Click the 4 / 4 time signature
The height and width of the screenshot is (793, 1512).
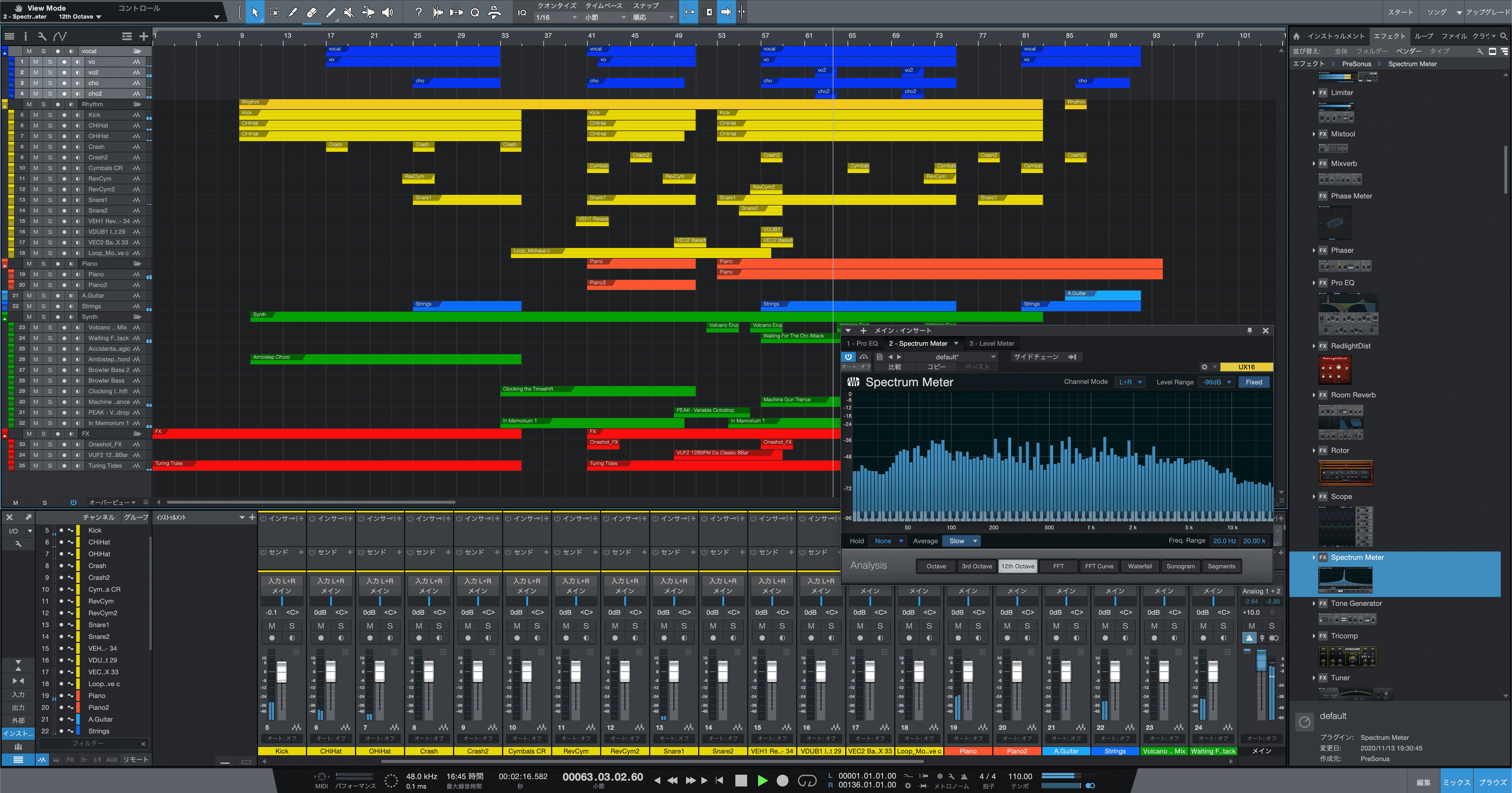[x=987, y=776]
